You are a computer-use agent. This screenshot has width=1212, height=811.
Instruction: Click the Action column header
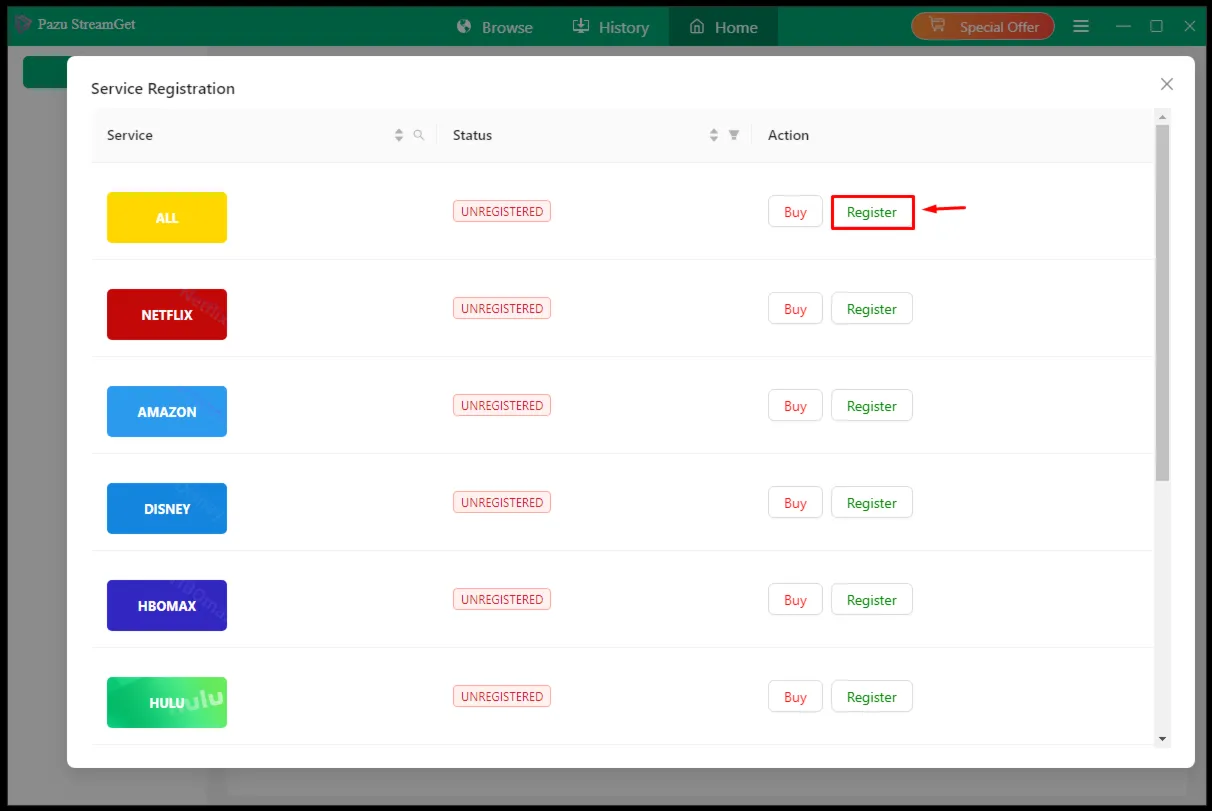tap(952, 135)
